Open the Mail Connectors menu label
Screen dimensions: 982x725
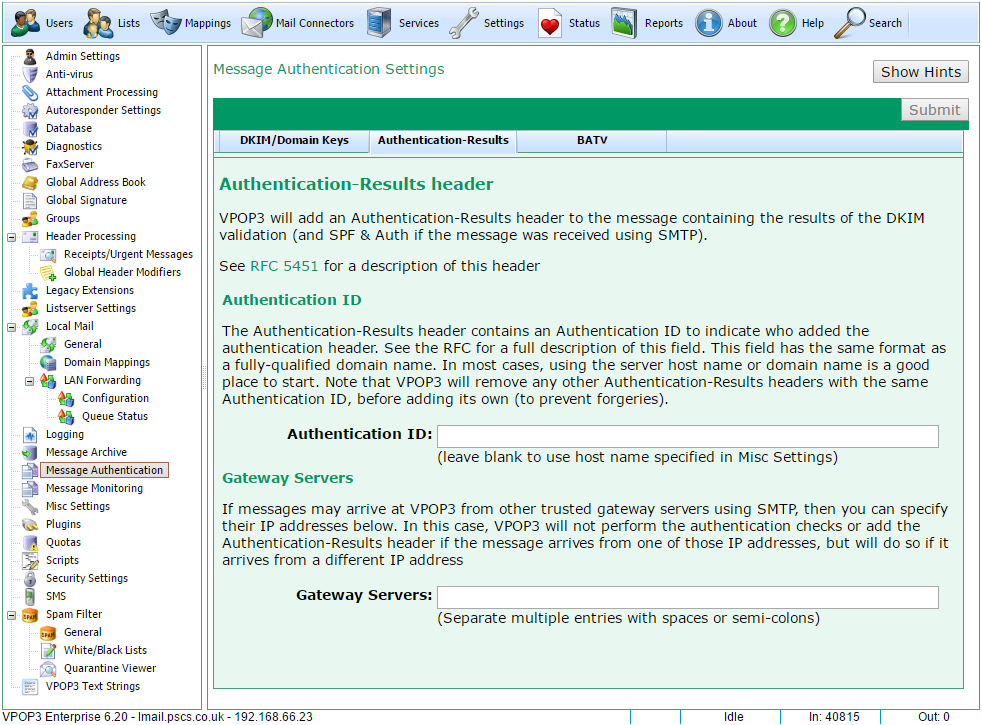(x=315, y=23)
